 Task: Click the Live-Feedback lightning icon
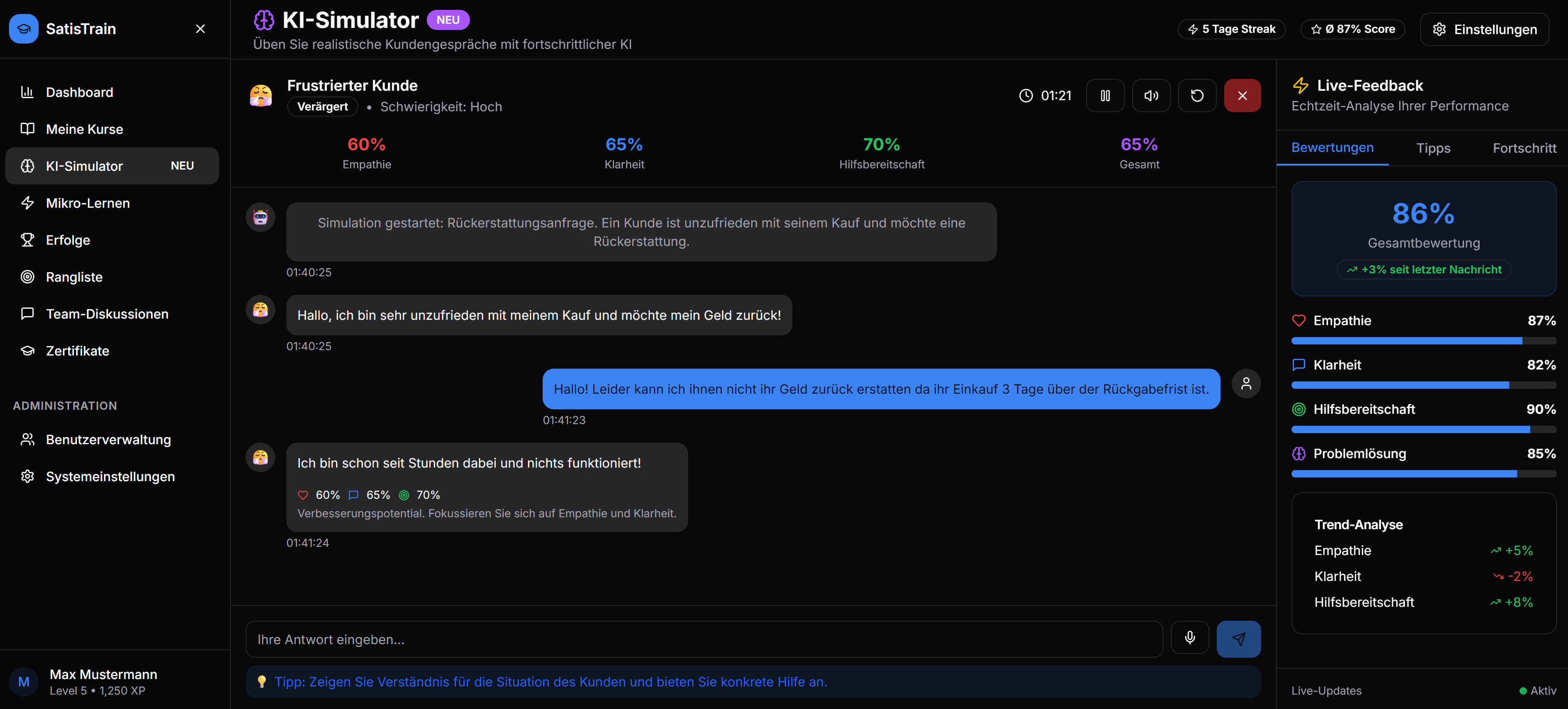pos(1300,86)
